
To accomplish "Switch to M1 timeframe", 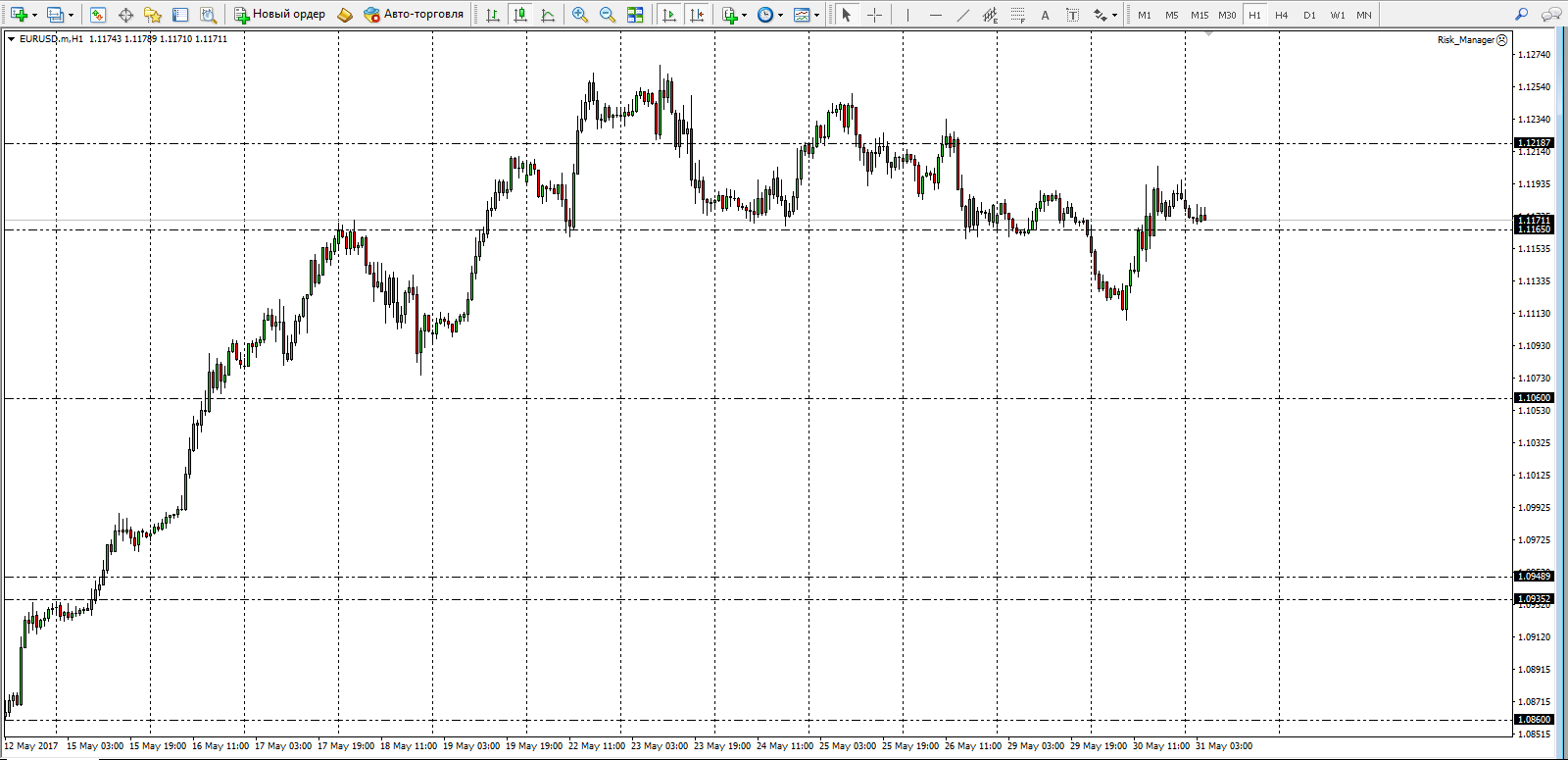I will coord(1145,15).
